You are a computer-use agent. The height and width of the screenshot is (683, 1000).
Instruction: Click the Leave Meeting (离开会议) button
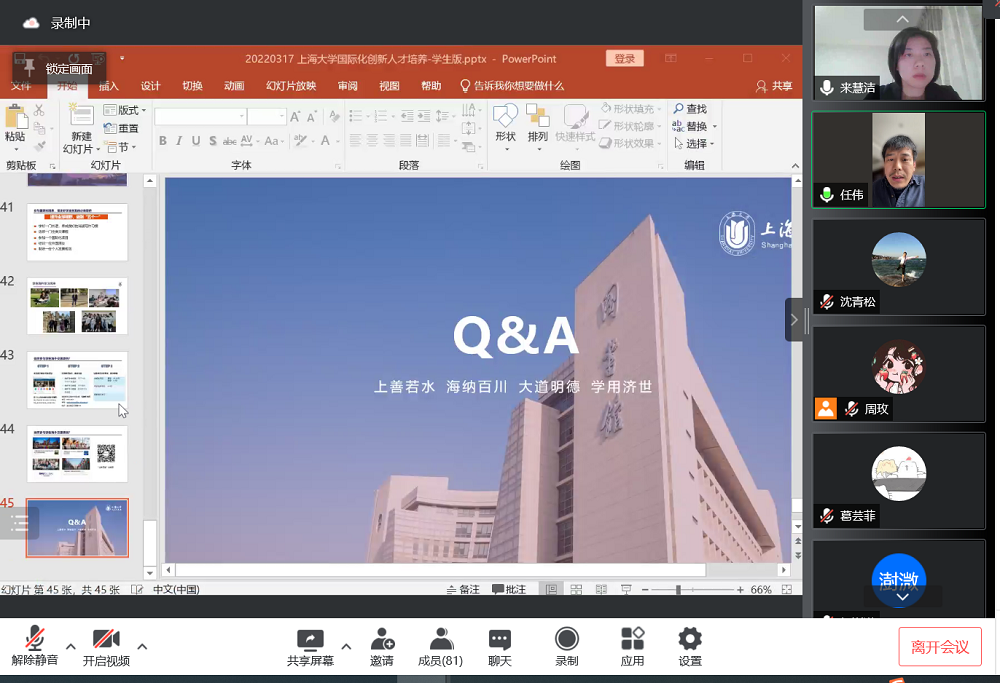939,647
